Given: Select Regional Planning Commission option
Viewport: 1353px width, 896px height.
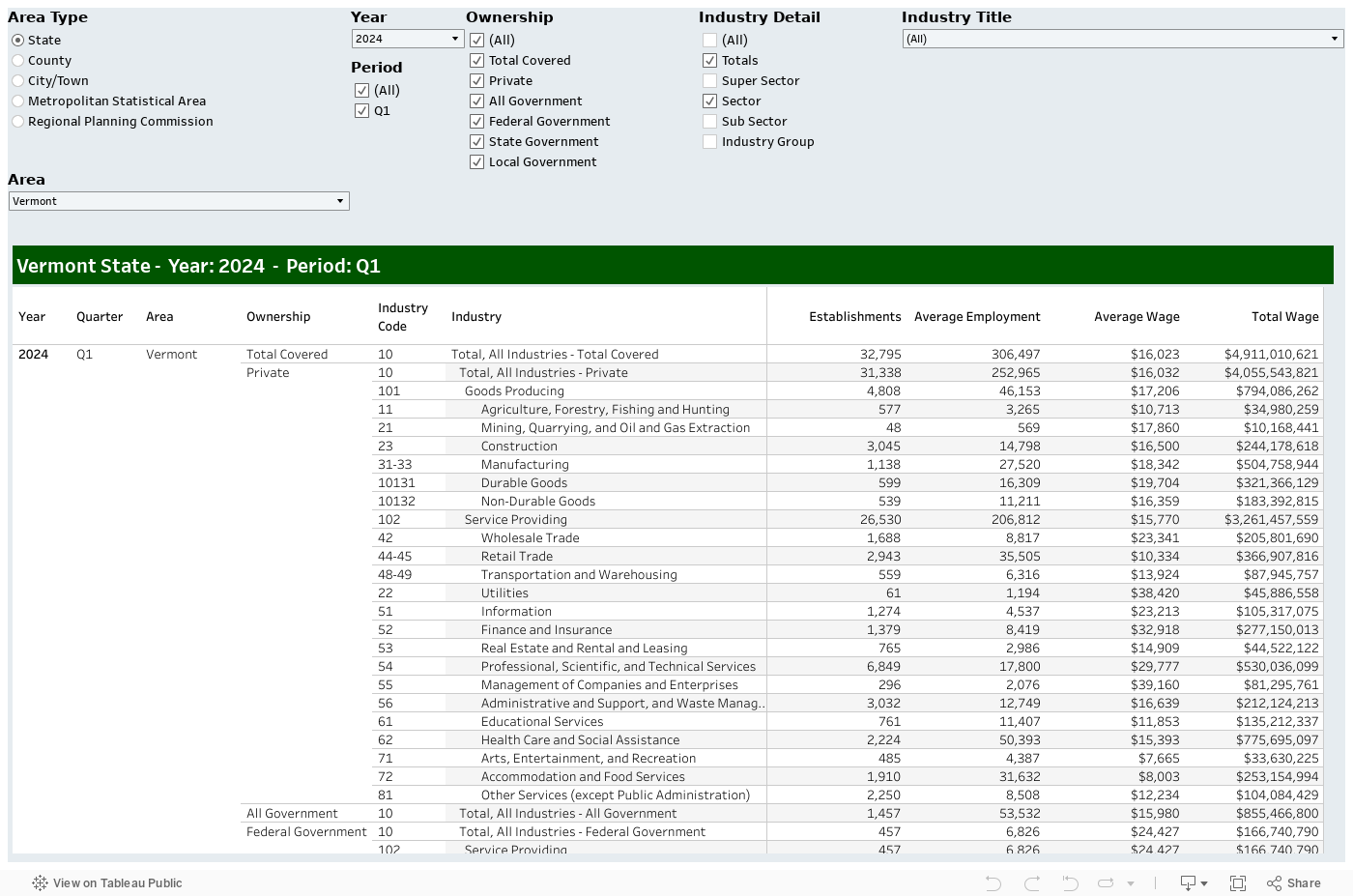Looking at the screenshot, I should tap(18, 121).
